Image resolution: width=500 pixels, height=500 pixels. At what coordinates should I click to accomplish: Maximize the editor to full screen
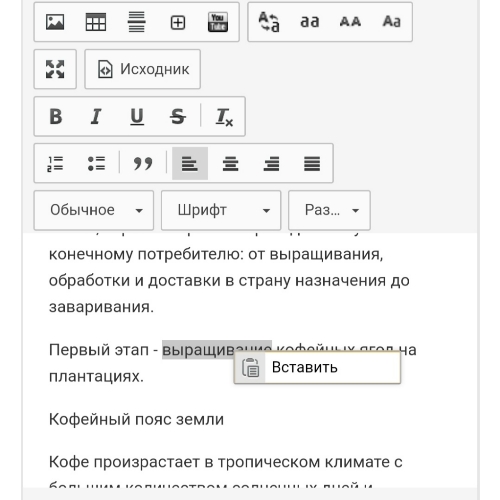pyautogui.click(x=55, y=69)
